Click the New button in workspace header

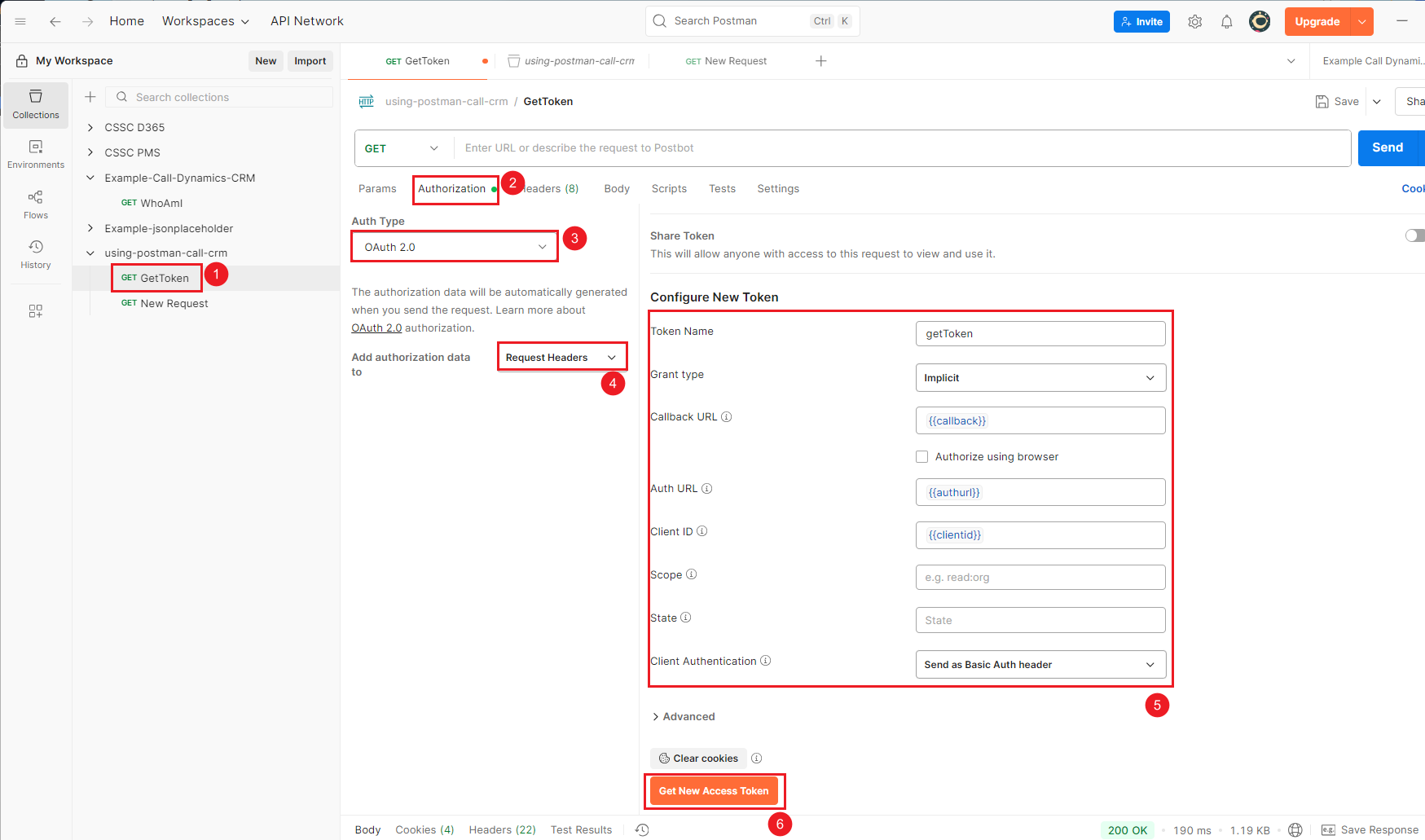[x=266, y=61]
